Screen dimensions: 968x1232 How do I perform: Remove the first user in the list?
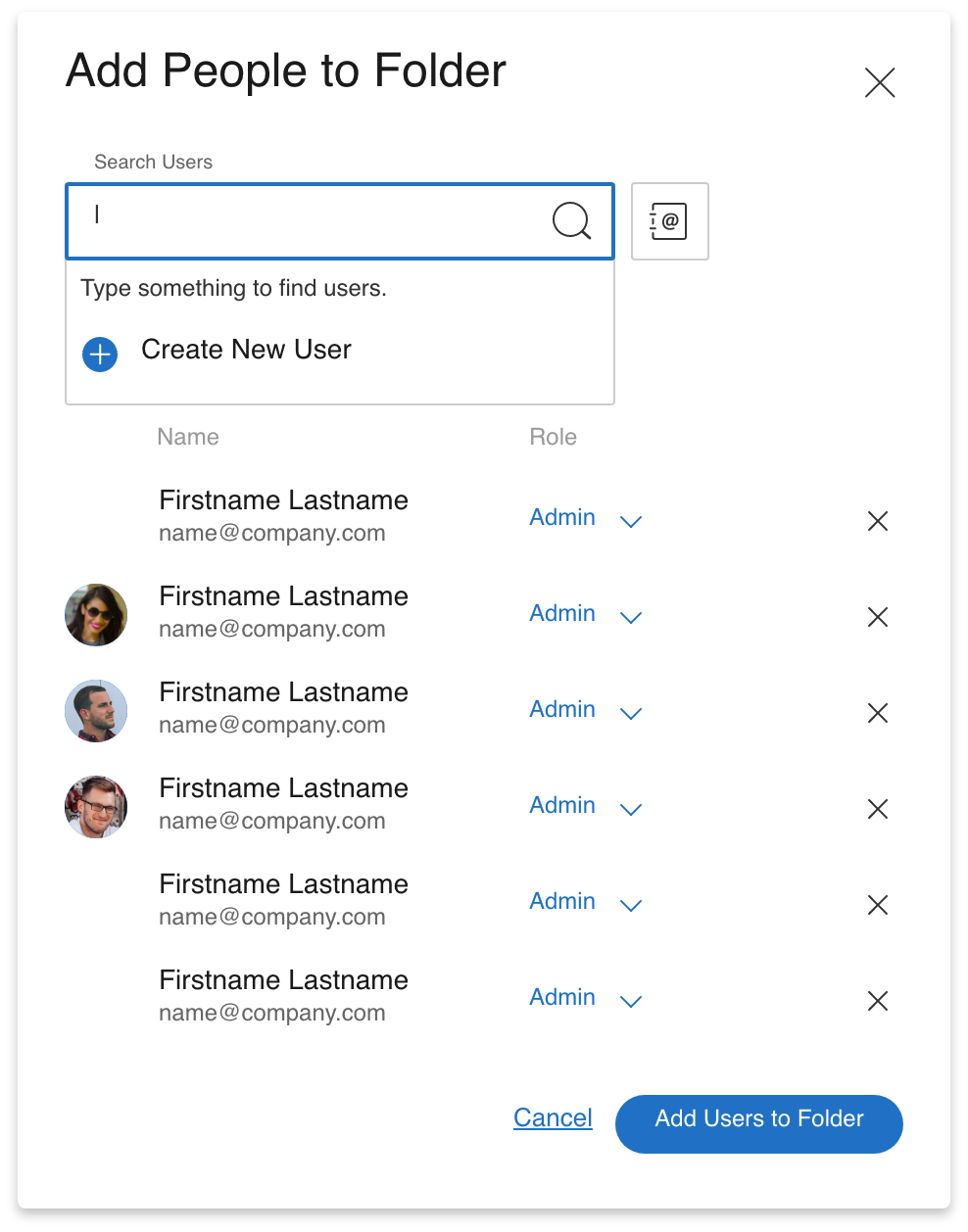[x=878, y=521]
